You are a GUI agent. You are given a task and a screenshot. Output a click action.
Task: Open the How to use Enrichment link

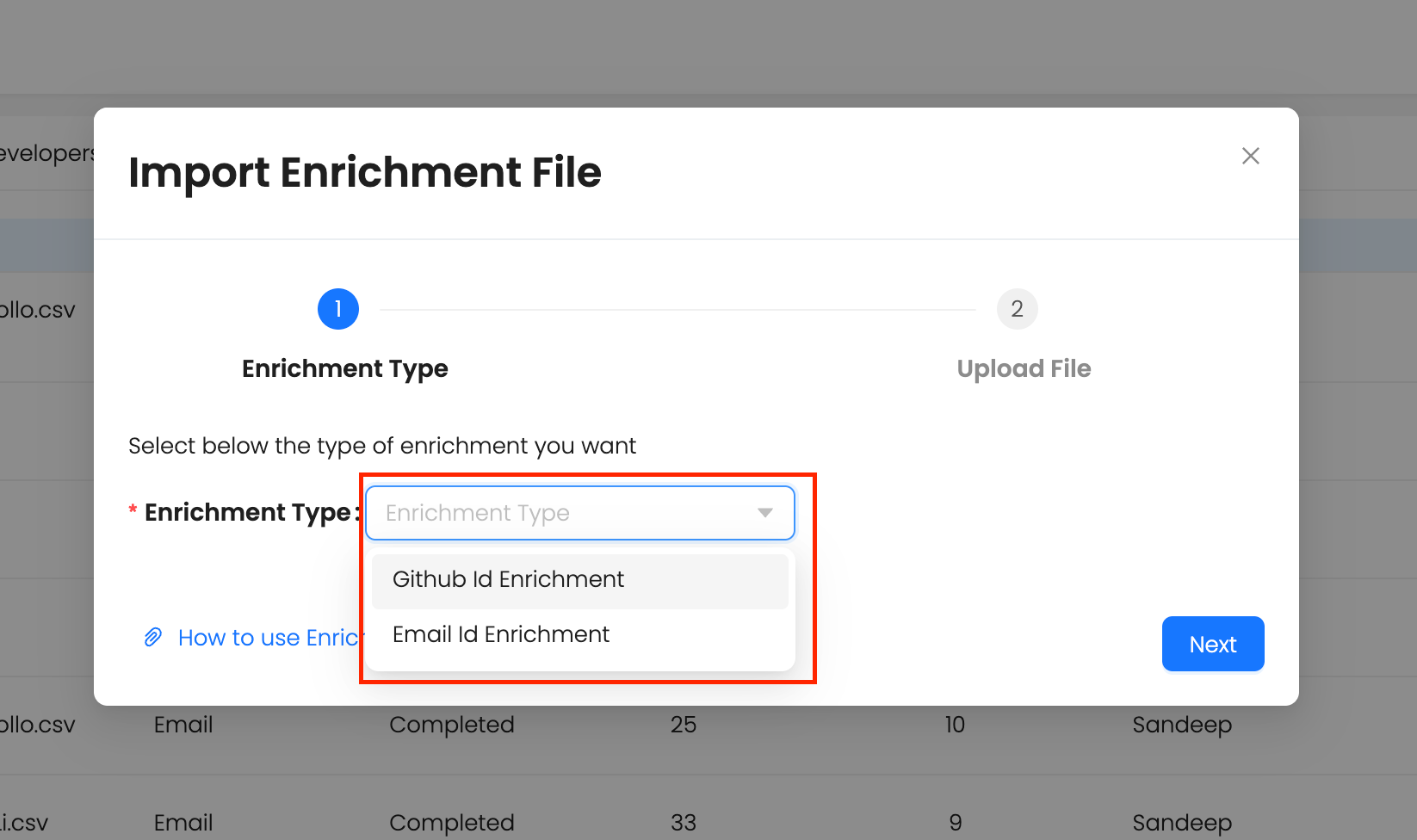(269, 638)
